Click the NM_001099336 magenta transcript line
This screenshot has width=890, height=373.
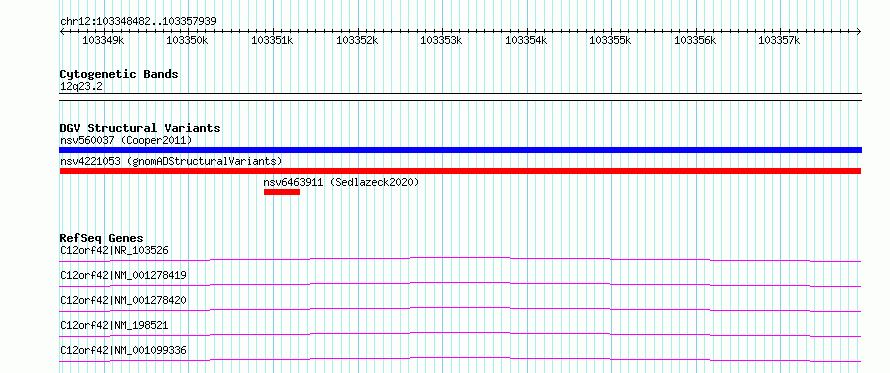[x=460, y=359]
